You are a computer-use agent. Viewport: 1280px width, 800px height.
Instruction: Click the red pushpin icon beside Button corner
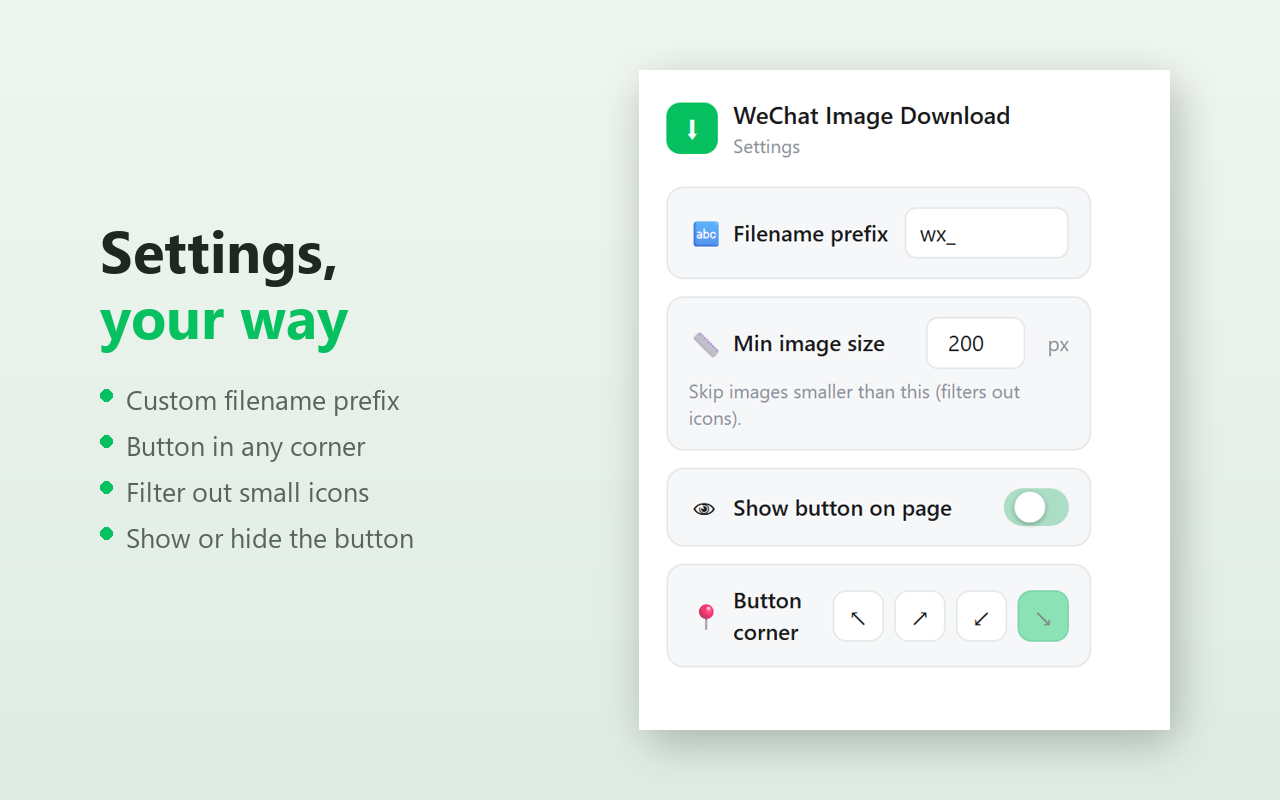[706, 617]
